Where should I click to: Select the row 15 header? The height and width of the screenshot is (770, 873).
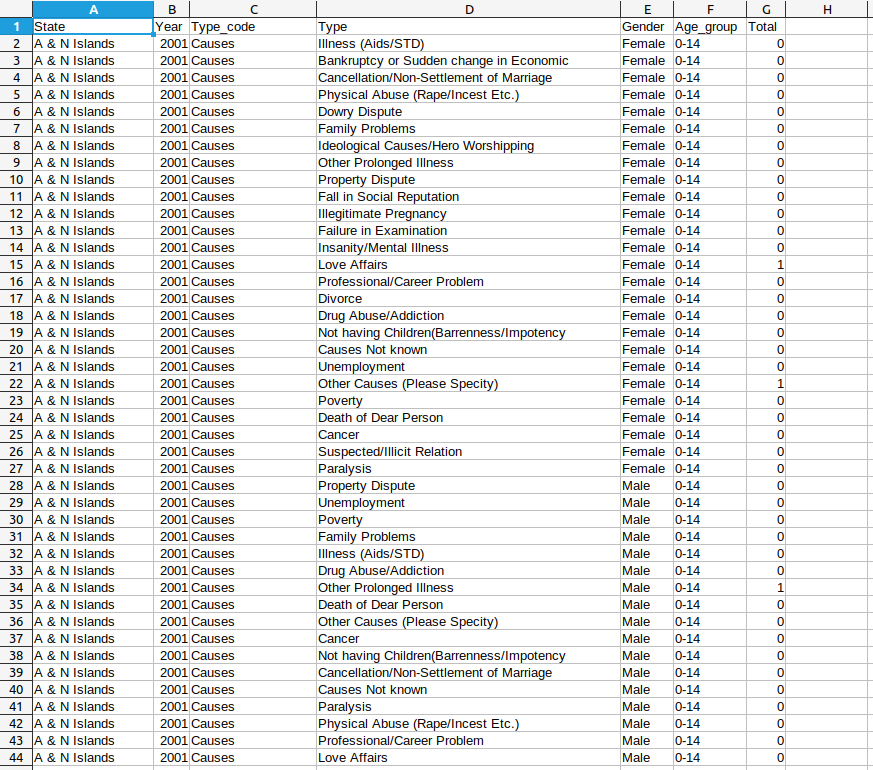(x=16, y=265)
